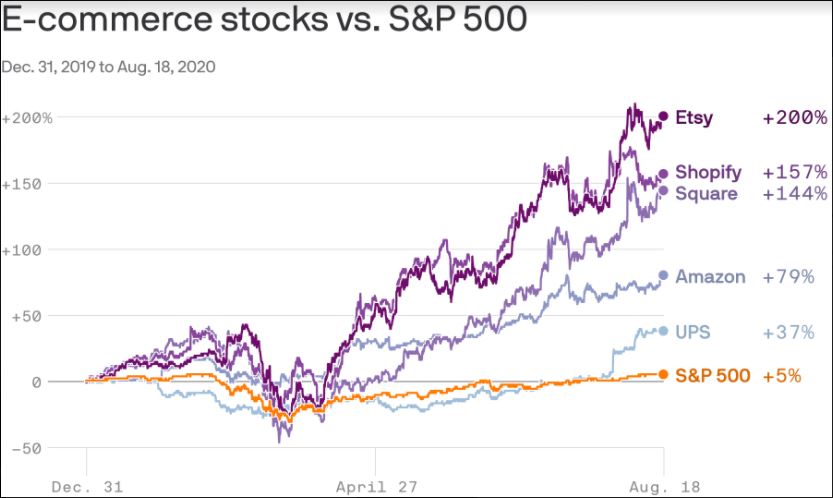Click the Shopify endpoint dot
Viewport: 833px width, 498px height.
[x=663, y=173]
